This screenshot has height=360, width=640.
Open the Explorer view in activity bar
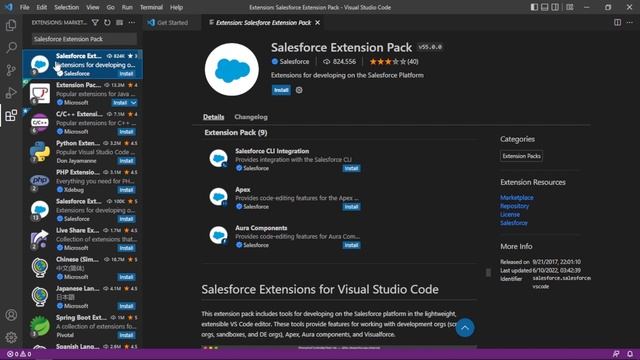tap(11, 25)
